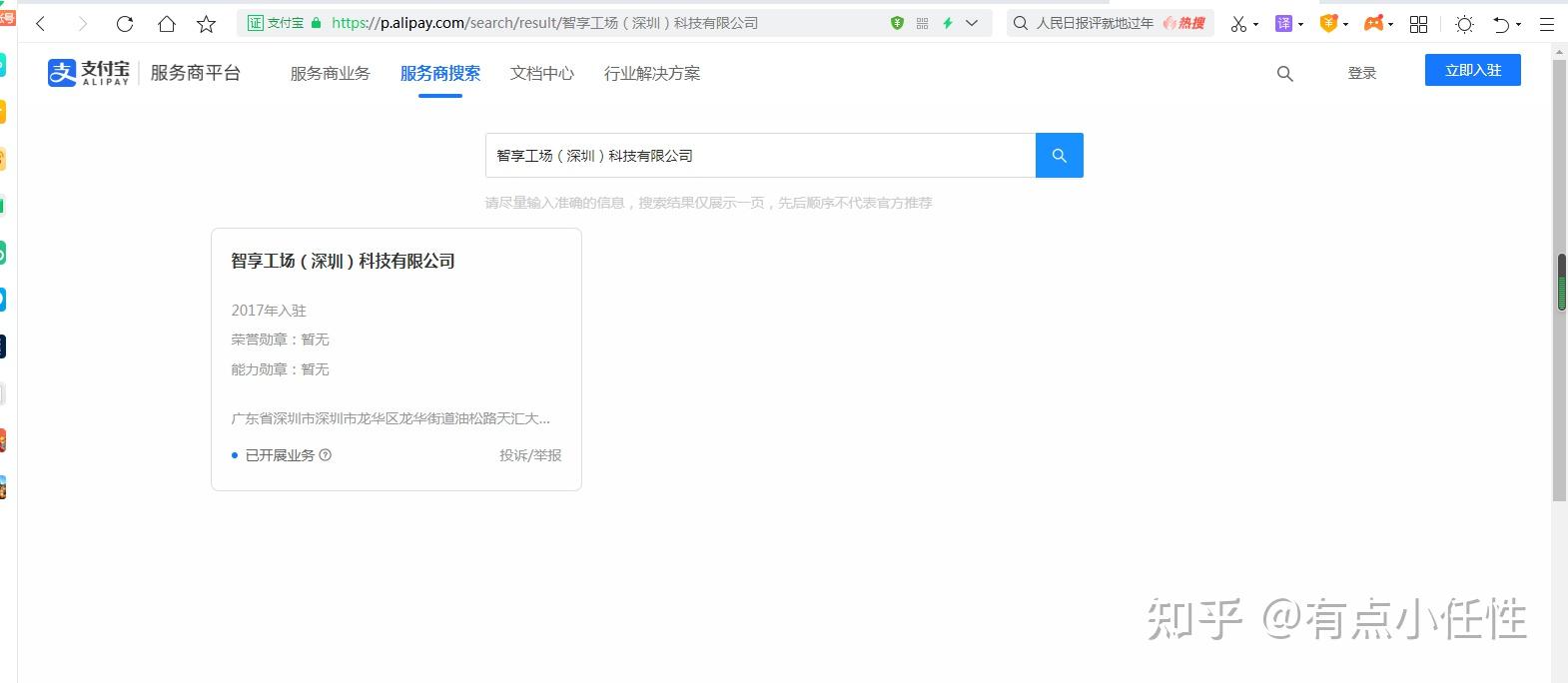This screenshot has width=1568, height=683.
Task: Click the 广东省深圳市 address line in card
Action: pyautogui.click(x=391, y=418)
